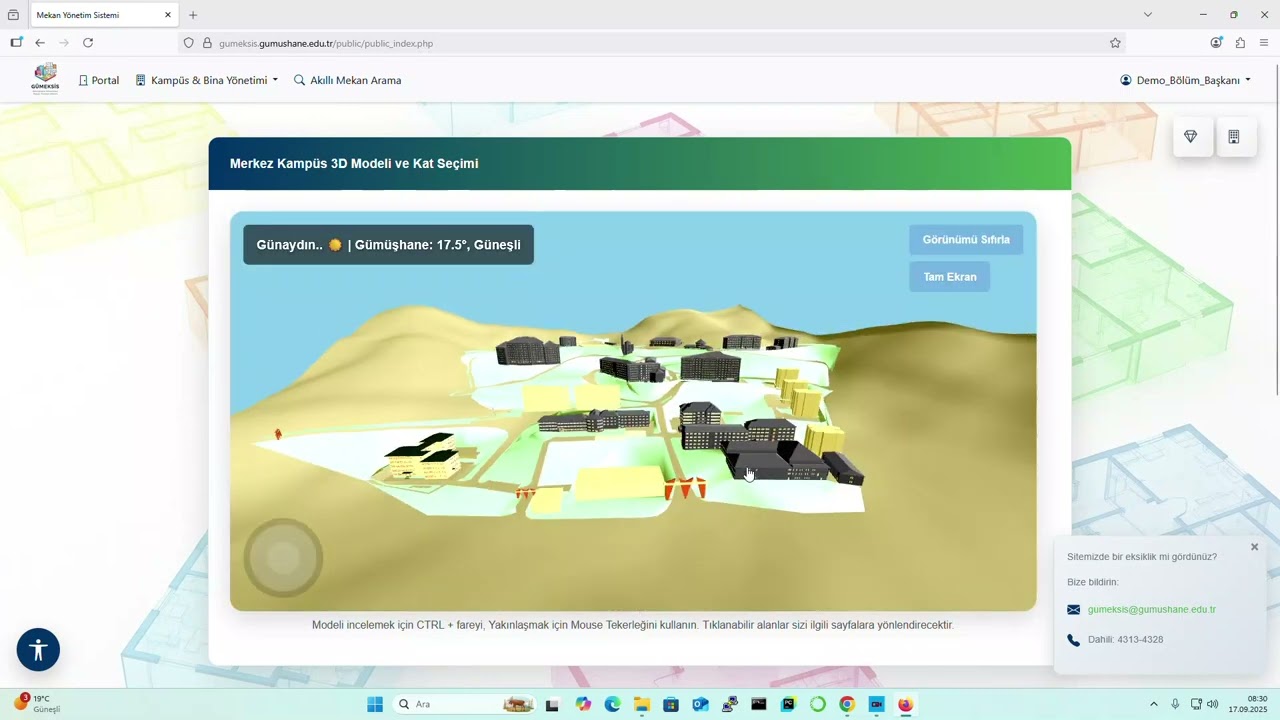The height and width of the screenshot is (720, 1280).
Task: Open the list all tabs chevron
Action: 1148,15
